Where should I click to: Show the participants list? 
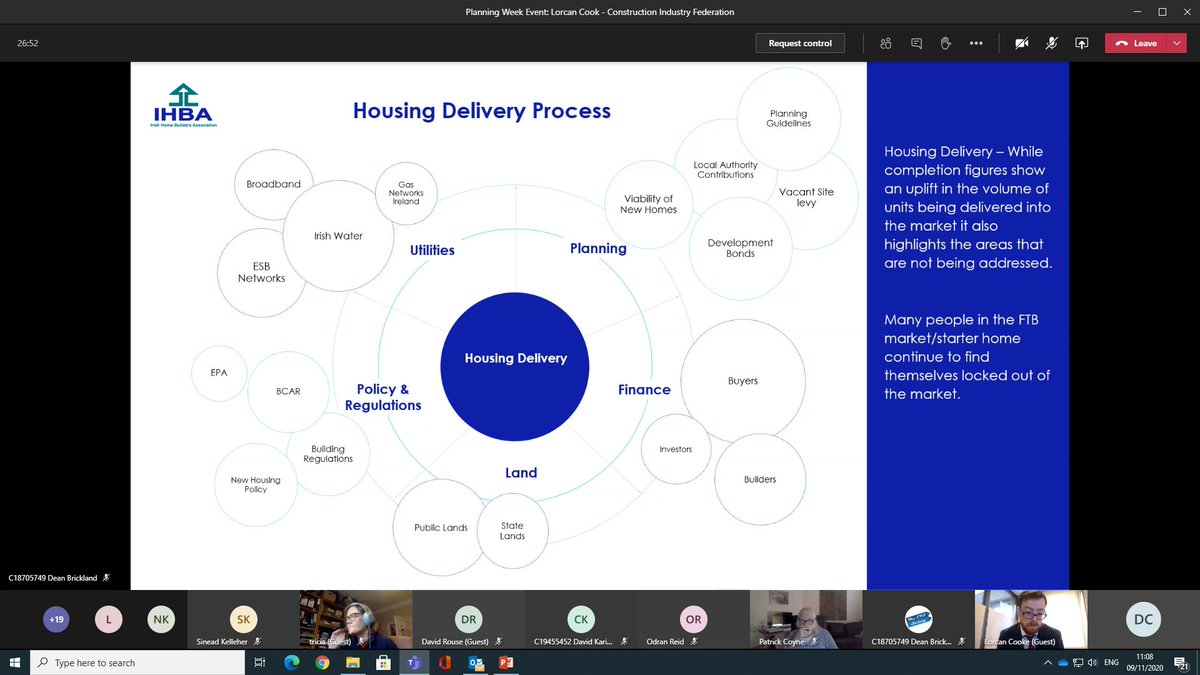coord(885,43)
